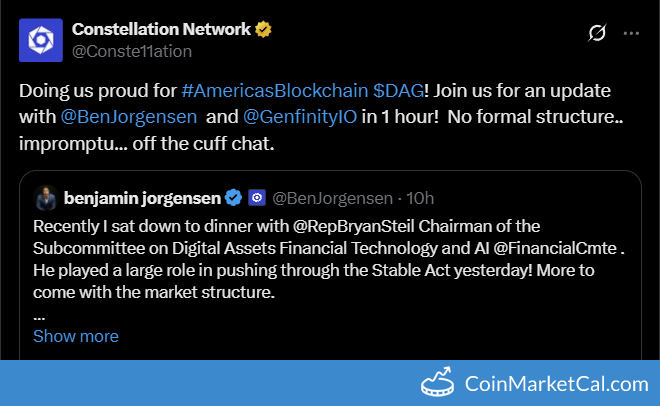Click the benjamin jorgensen display name
The height and width of the screenshot is (406, 660).
[142, 198]
